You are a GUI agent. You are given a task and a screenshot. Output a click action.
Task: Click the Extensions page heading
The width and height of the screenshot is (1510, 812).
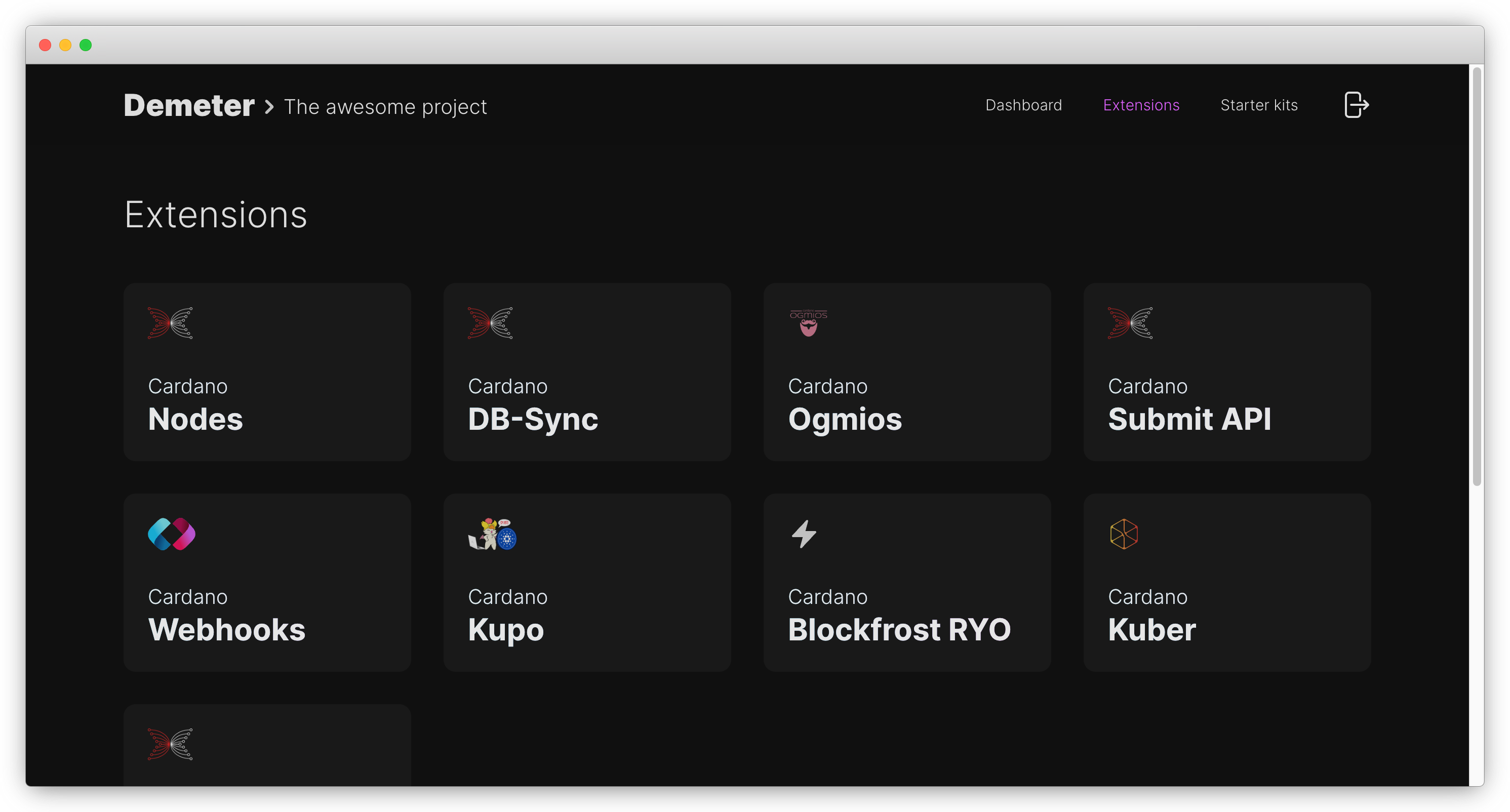point(216,215)
